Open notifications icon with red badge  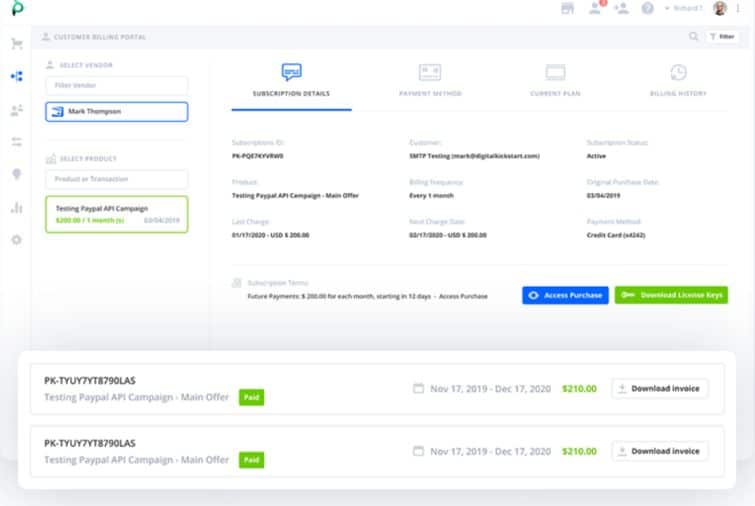click(597, 8)
